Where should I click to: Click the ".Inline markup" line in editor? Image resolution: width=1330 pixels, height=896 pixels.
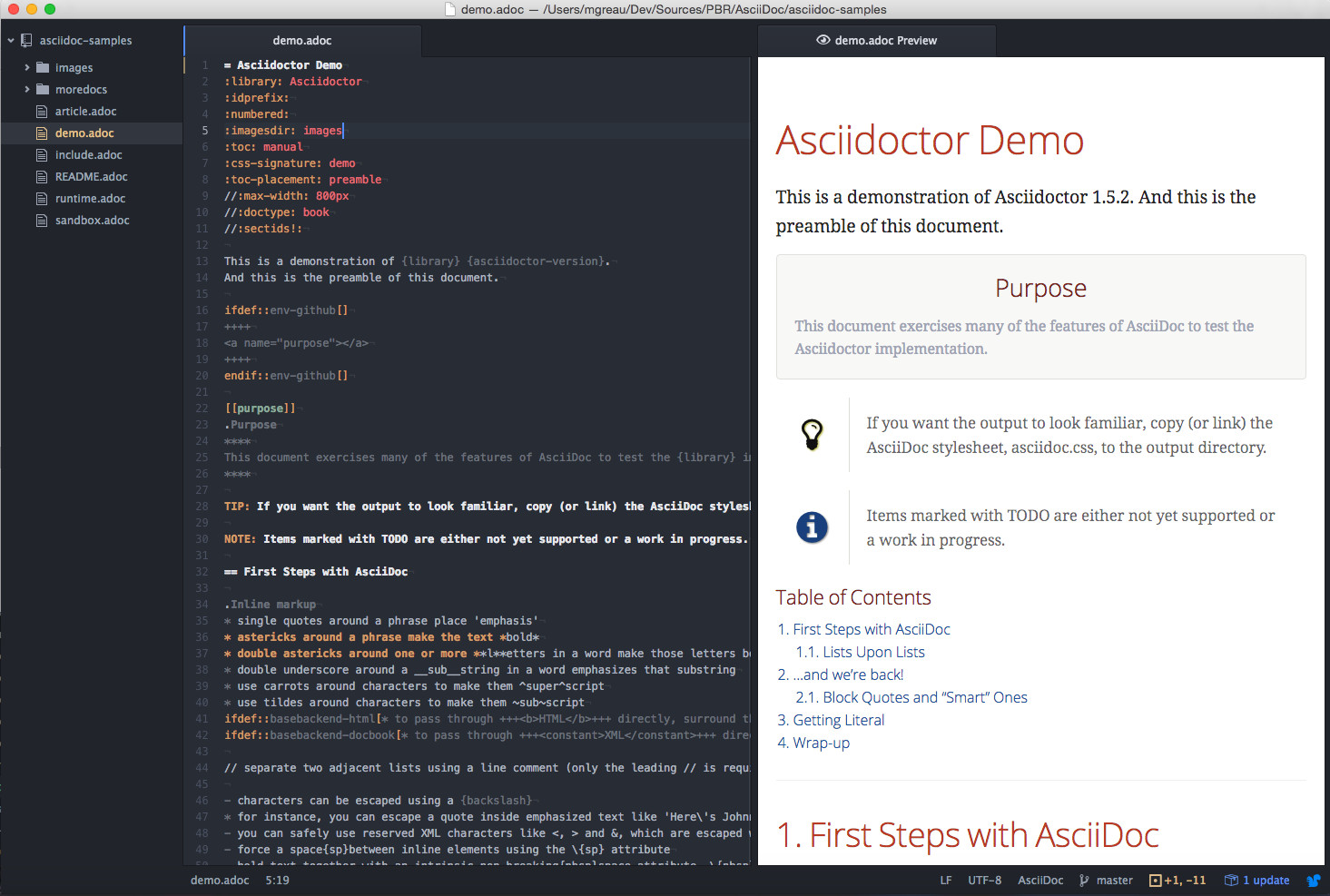pyautogui.click(x=271, y=605)
